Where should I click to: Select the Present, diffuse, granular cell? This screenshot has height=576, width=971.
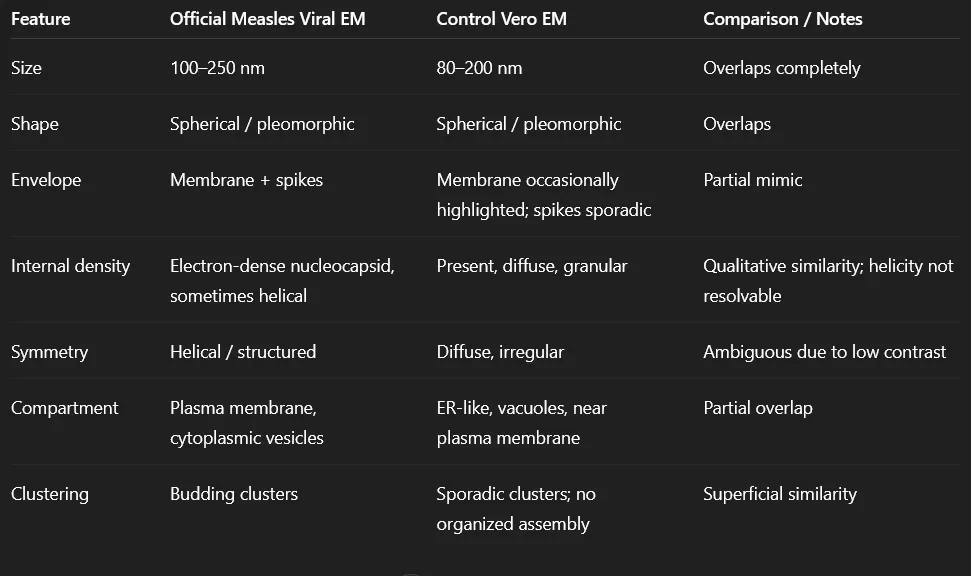click(x=531, y=266)
